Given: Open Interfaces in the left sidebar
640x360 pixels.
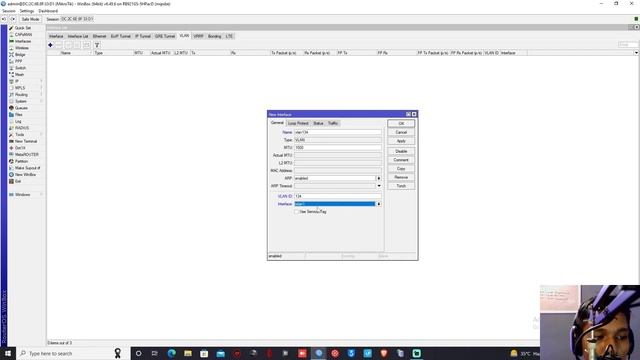Looking at the screenshot, I should point(23,41).
